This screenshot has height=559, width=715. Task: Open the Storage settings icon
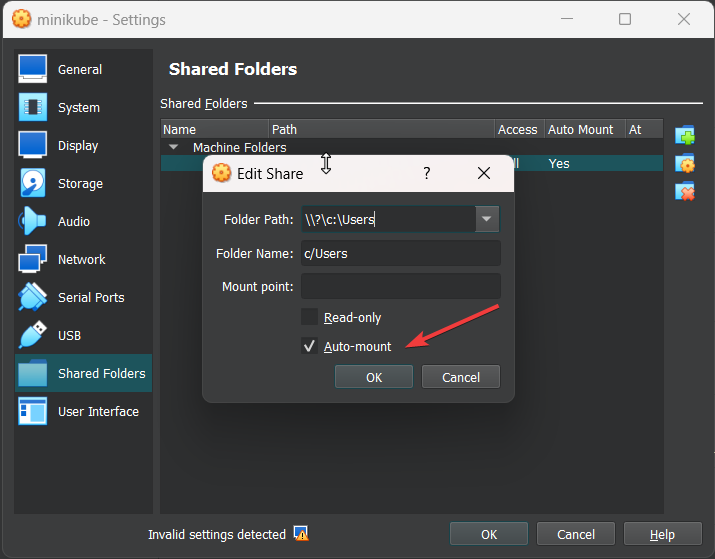pos(33,183)
